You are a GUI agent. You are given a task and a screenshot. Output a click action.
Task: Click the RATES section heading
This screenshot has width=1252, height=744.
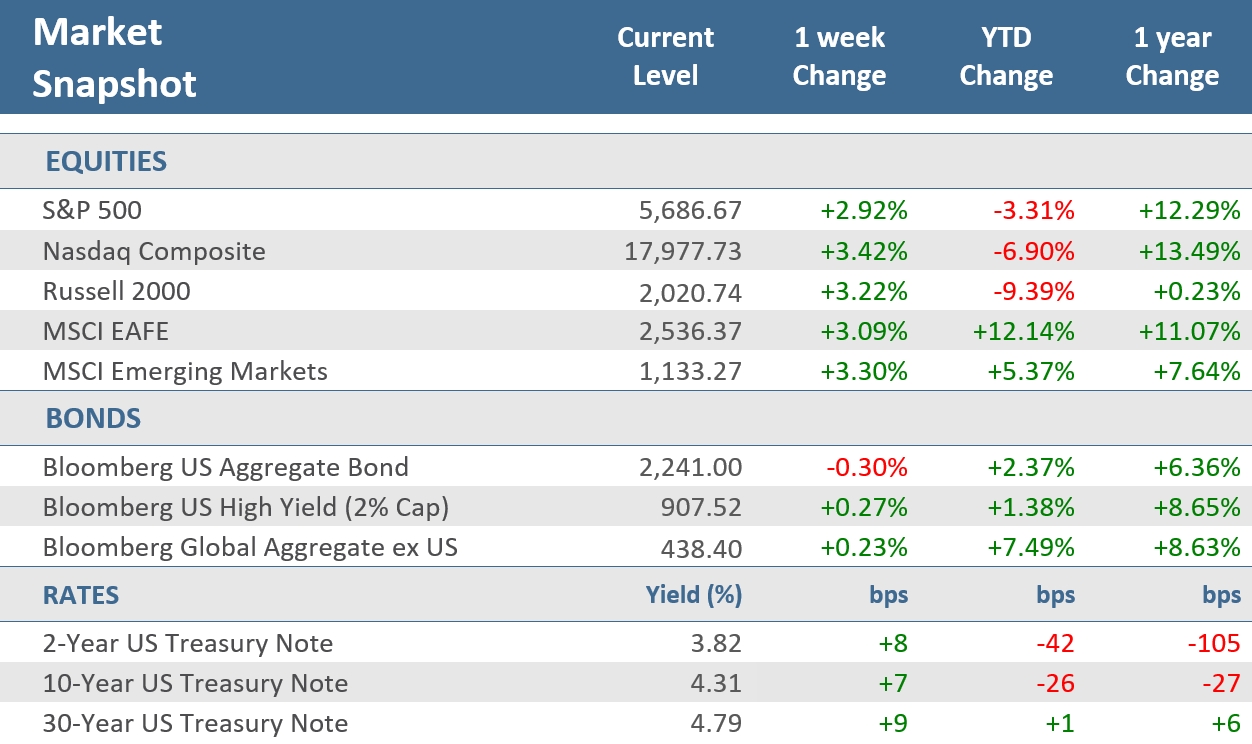click(x=81, y=596)
